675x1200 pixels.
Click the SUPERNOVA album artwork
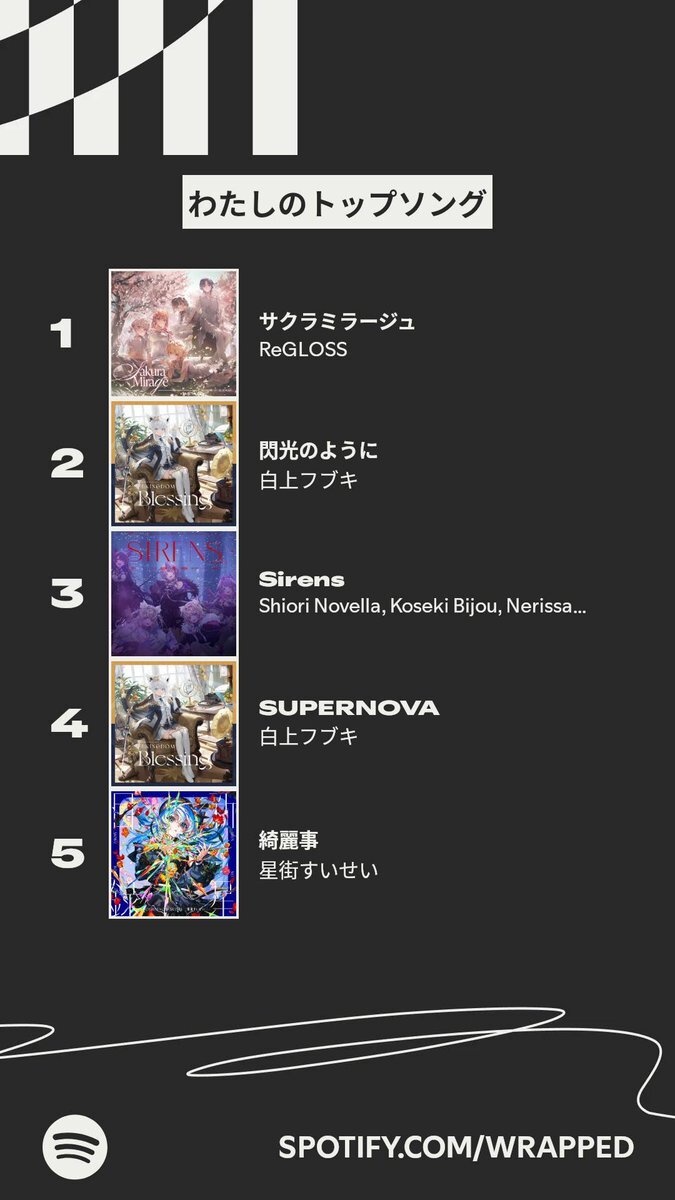tap(174, 723)
